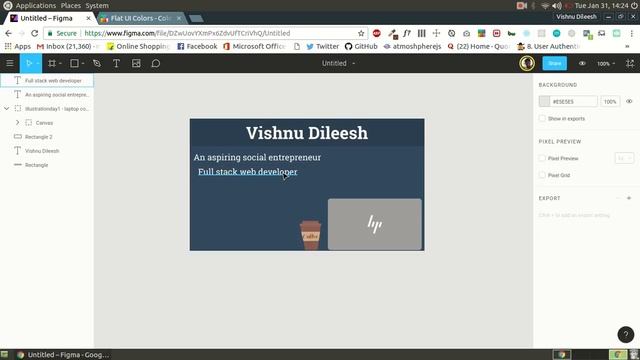Add an export setting with plus icon
Image resolution: width=640 pixels, height=360 pixels.
tap(629, 198)
